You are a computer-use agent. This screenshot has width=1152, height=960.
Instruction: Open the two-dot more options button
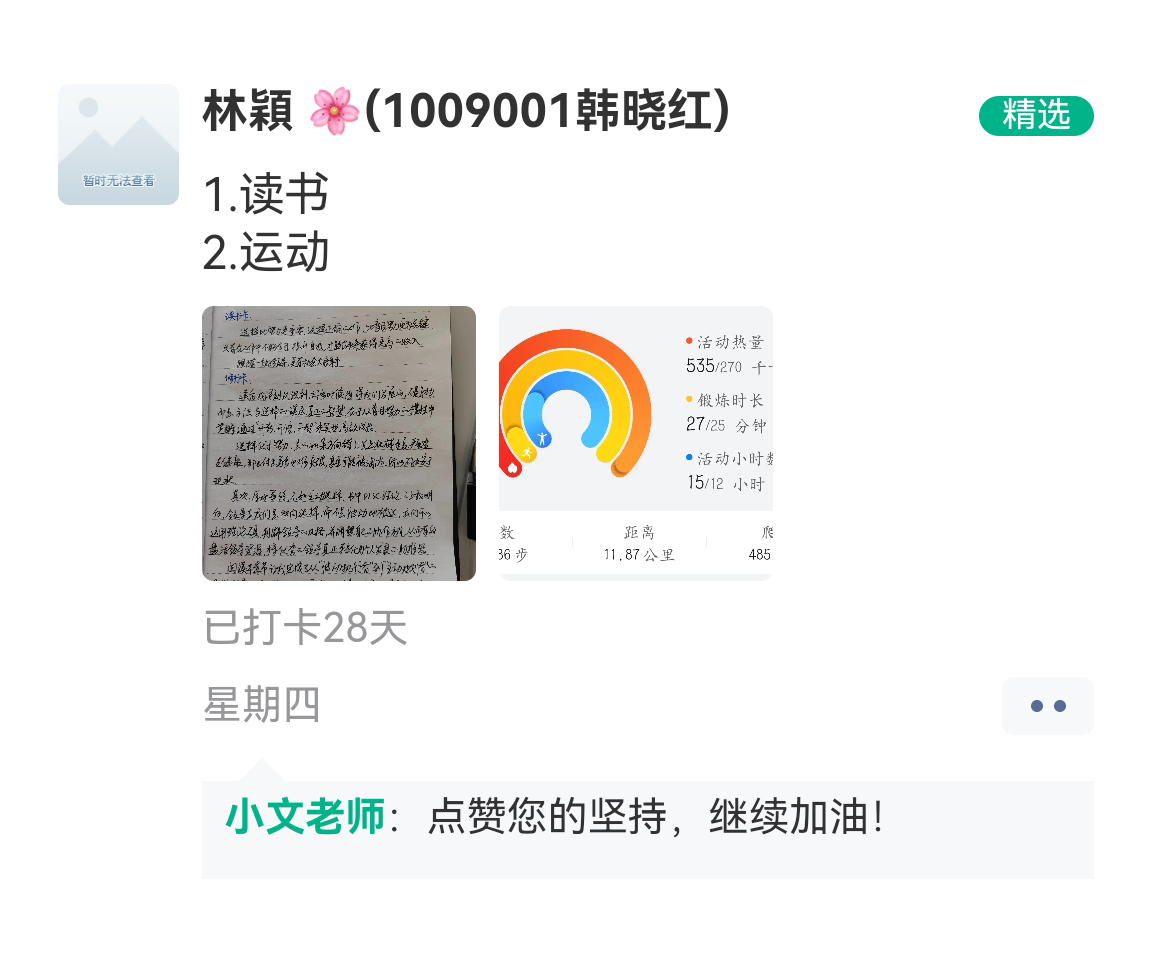point(1048,706)
